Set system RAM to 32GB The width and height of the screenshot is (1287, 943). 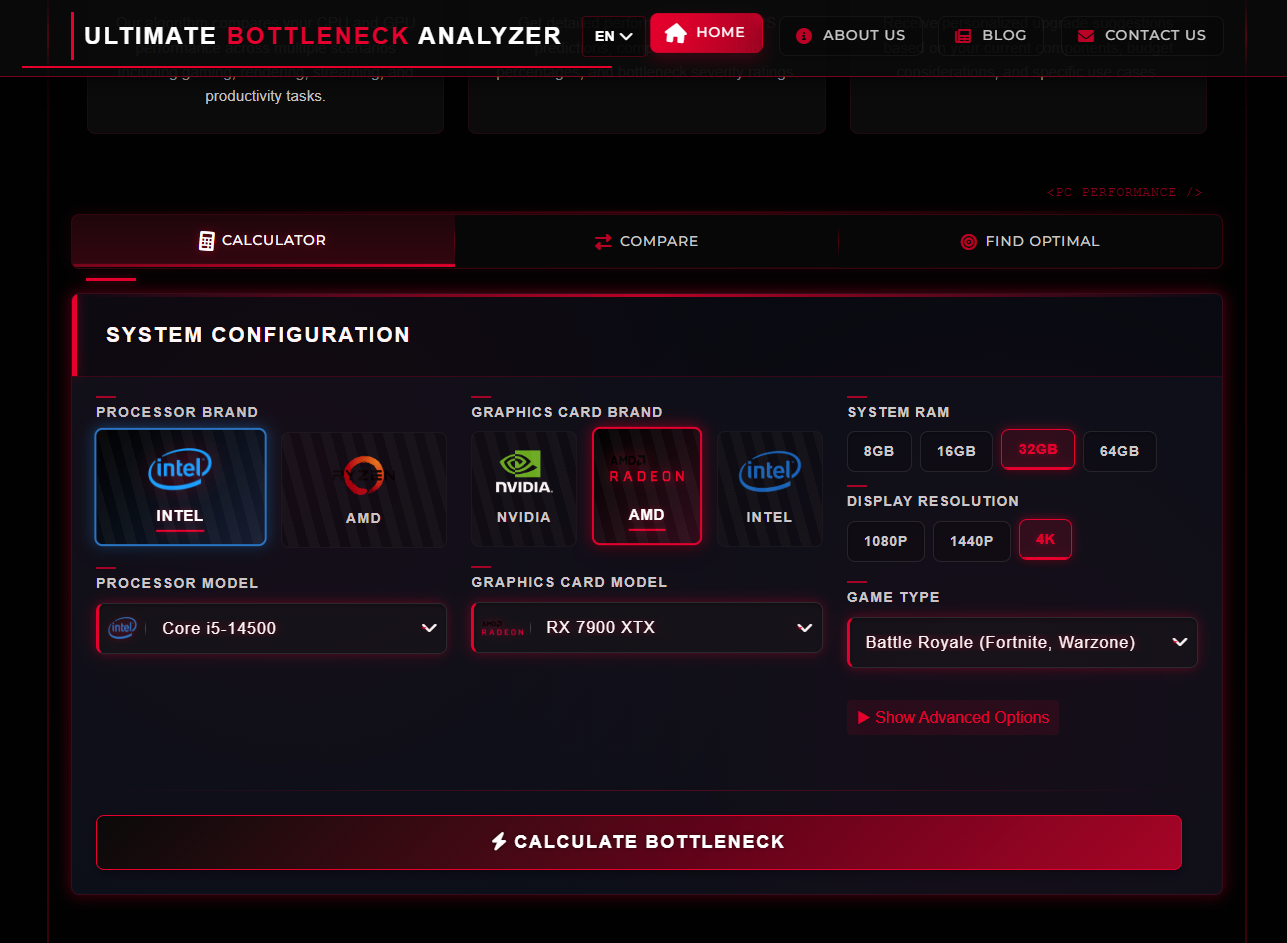[1038, 449]
